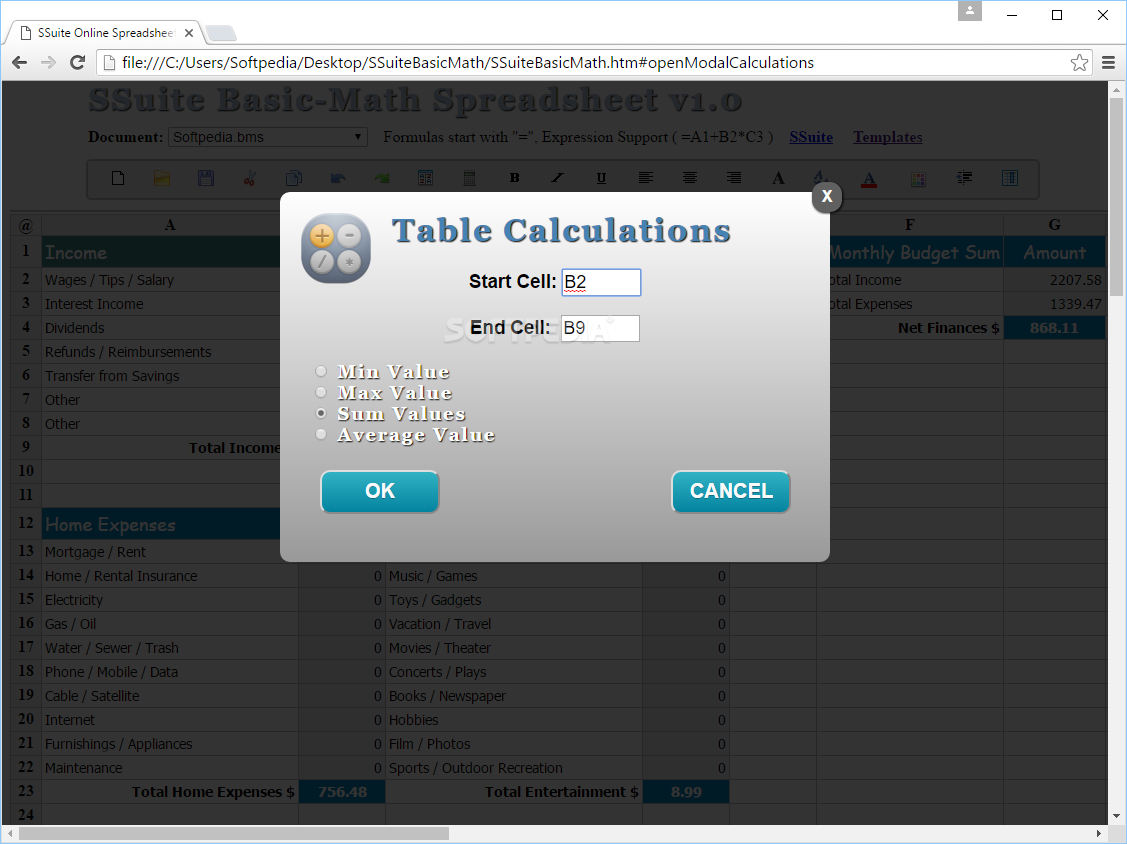Image resolution: width=1127 pixels, height=844 pixels.
Task: Close the SSuite Online Spreadsheet tab
Action: 188,33
